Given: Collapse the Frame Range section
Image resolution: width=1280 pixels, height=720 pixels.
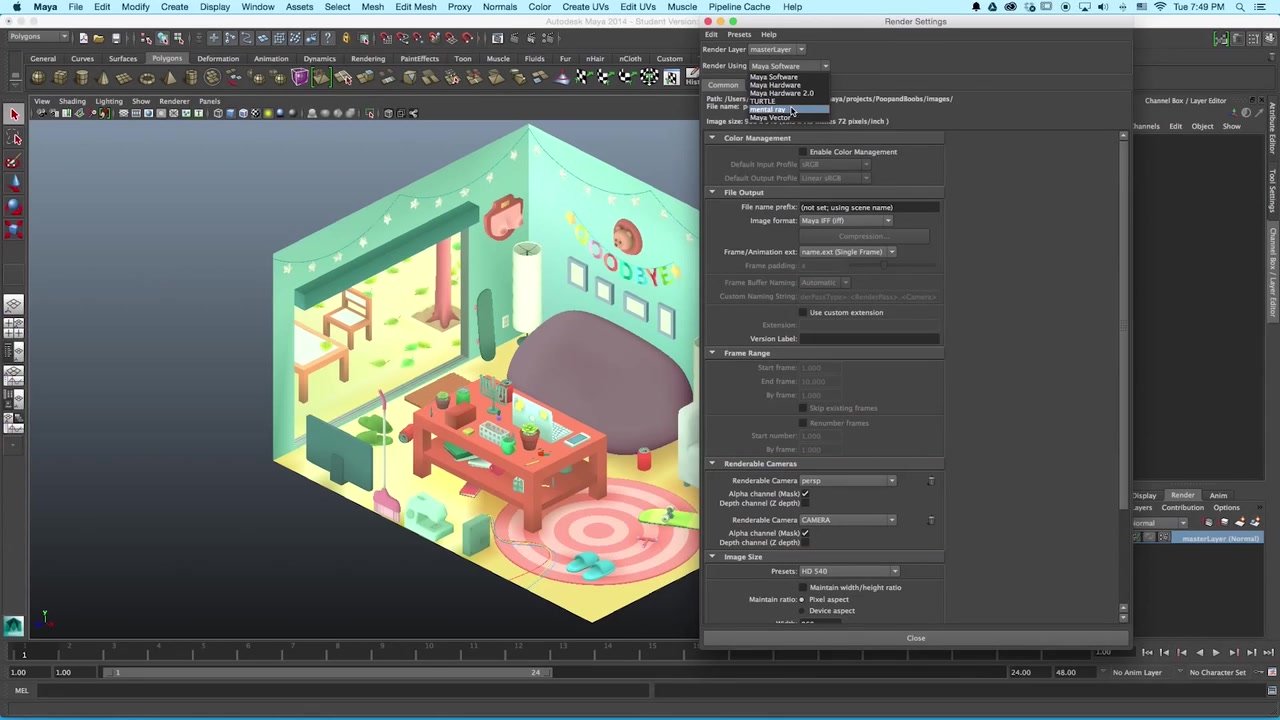Looking at the screenshot, I should [712, 353].
